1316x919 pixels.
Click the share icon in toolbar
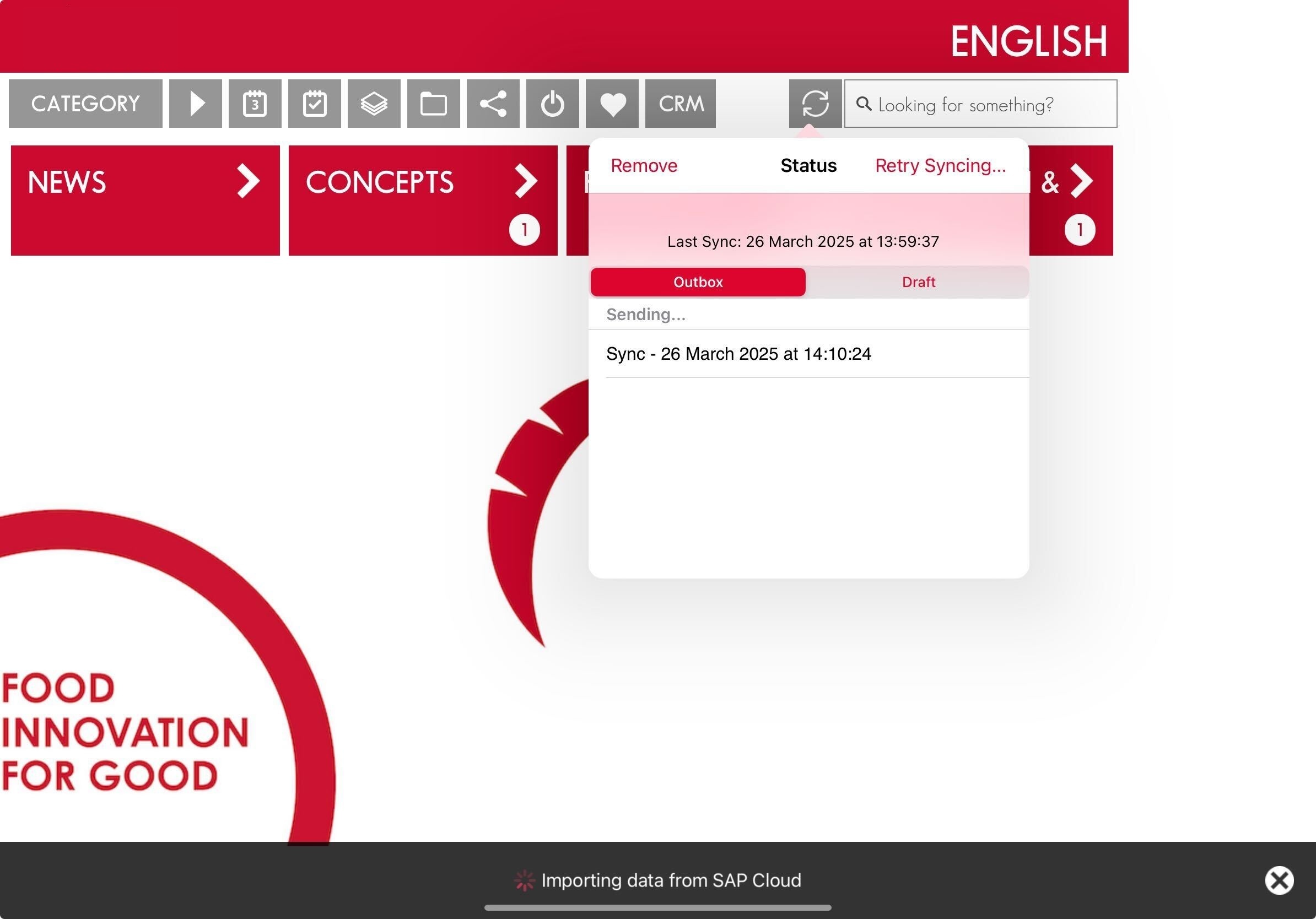point(493,104)
